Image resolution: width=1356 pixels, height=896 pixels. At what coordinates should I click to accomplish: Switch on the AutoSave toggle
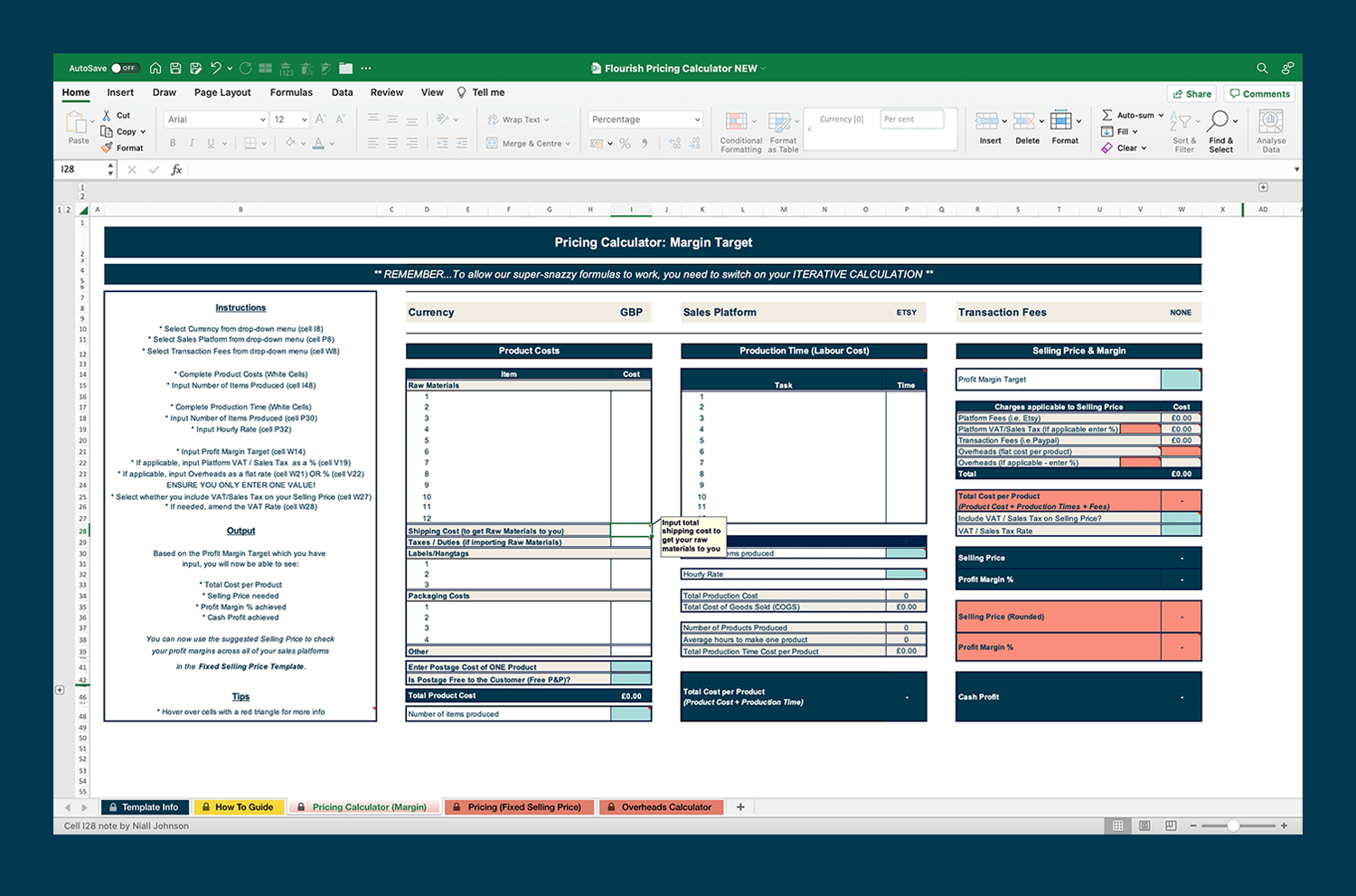pos(125,68)
